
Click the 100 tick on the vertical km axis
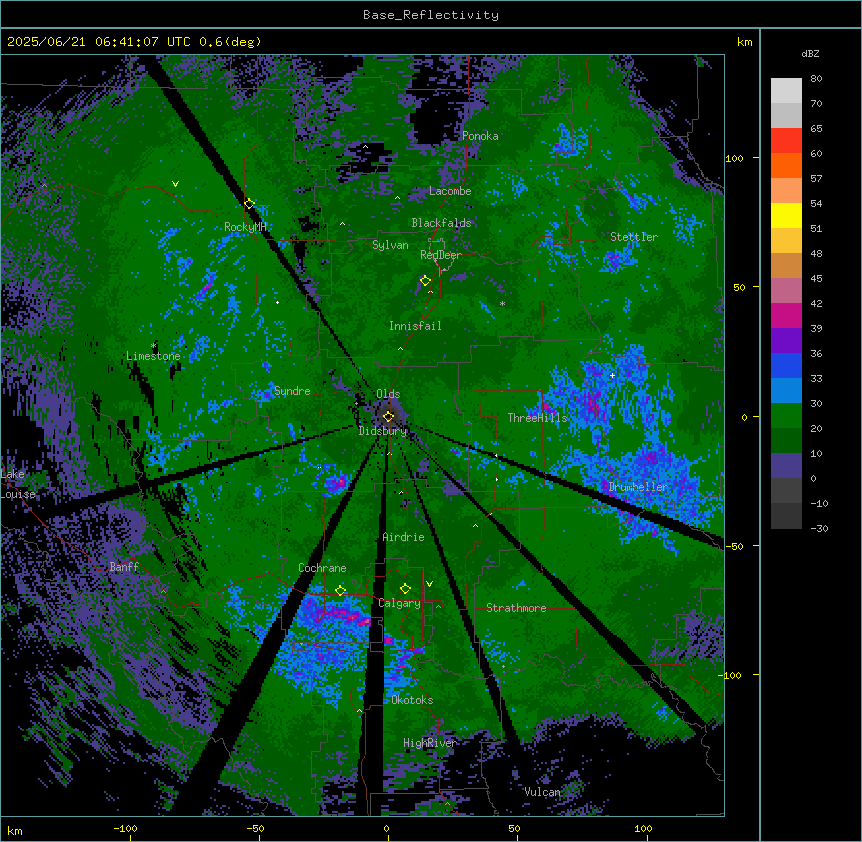click(x=734, y=158)
